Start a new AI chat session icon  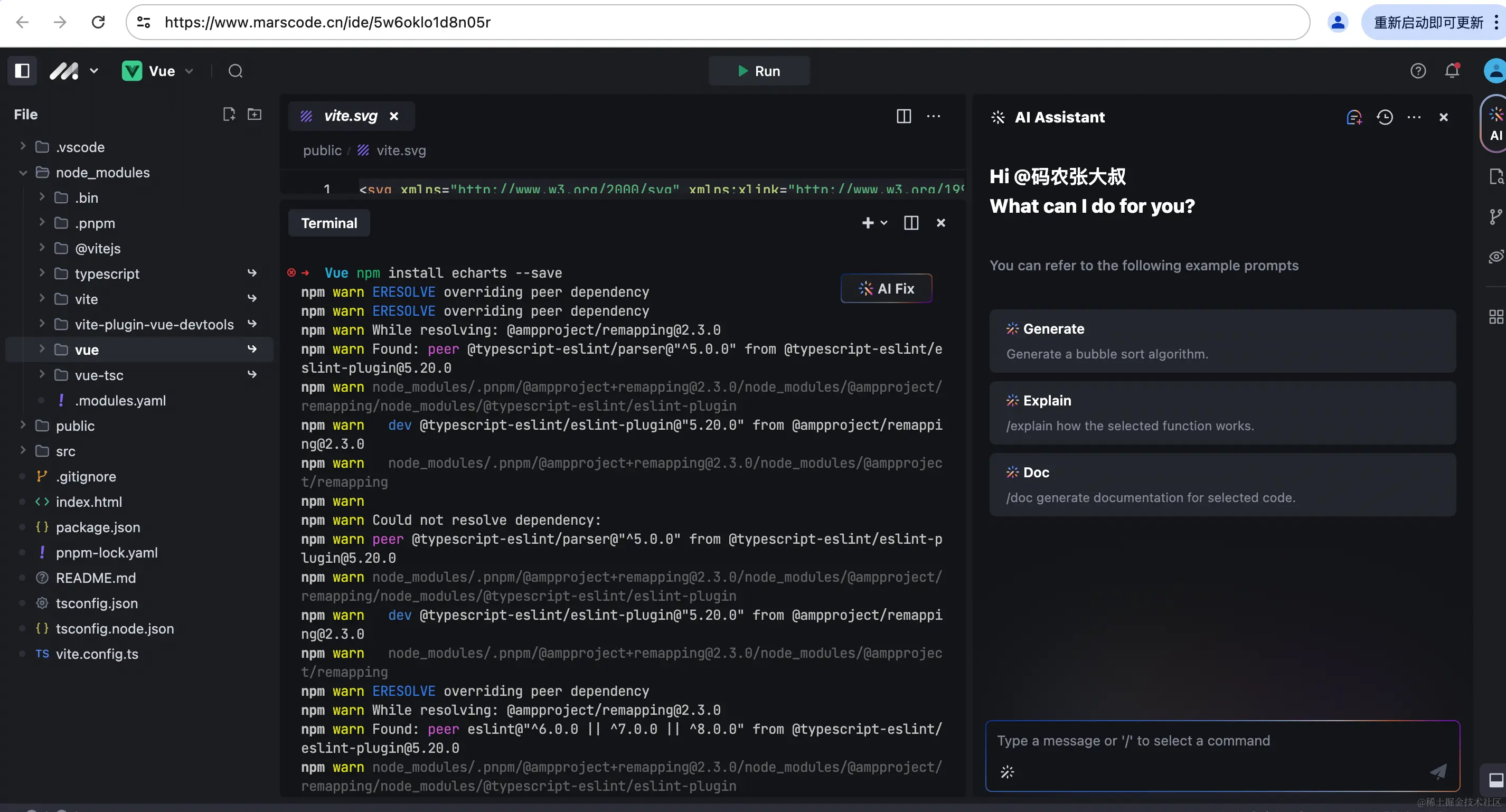point(1354,117)
